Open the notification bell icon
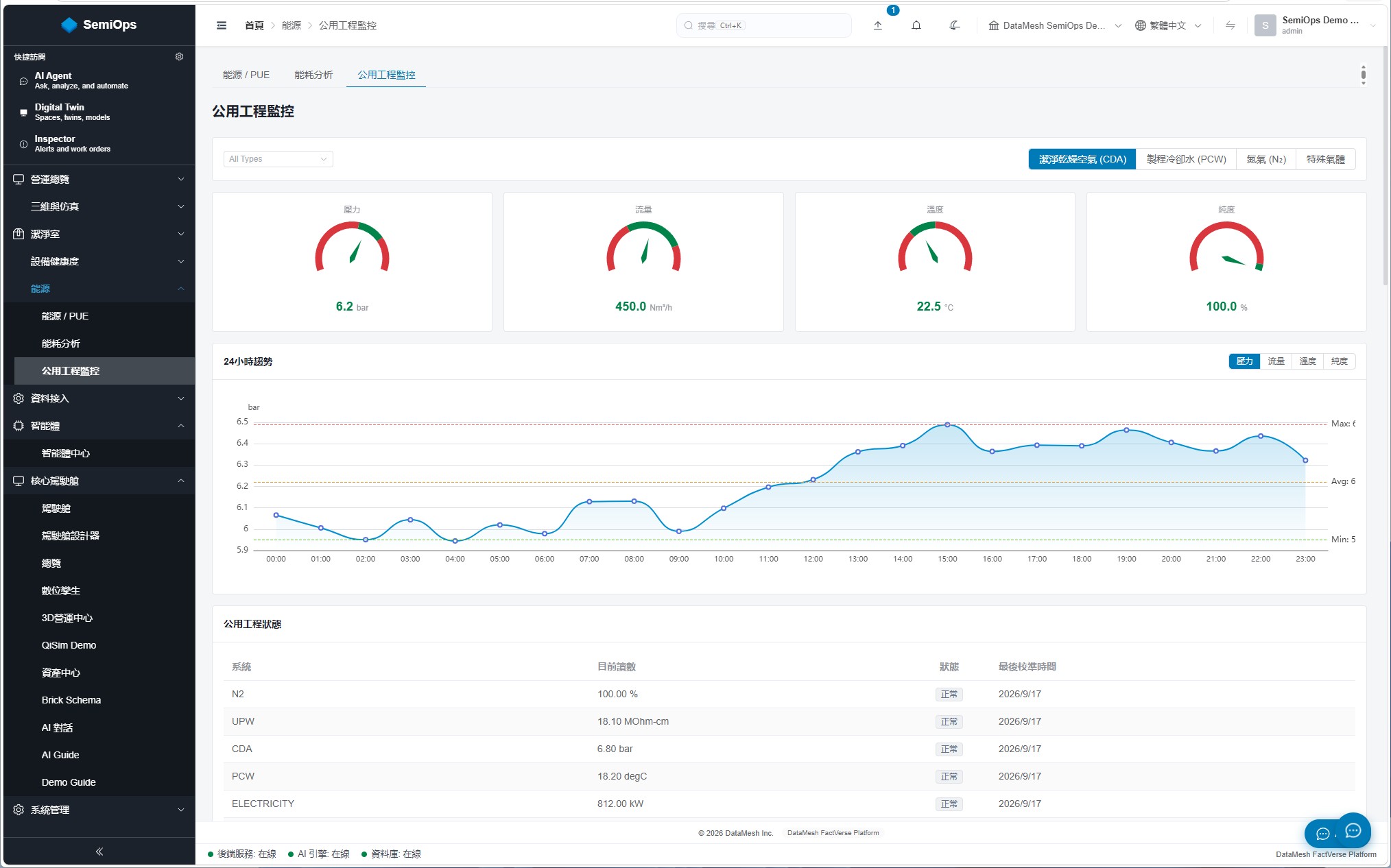The width and height of the screenshot is (1391, 868). coord(916,25)
